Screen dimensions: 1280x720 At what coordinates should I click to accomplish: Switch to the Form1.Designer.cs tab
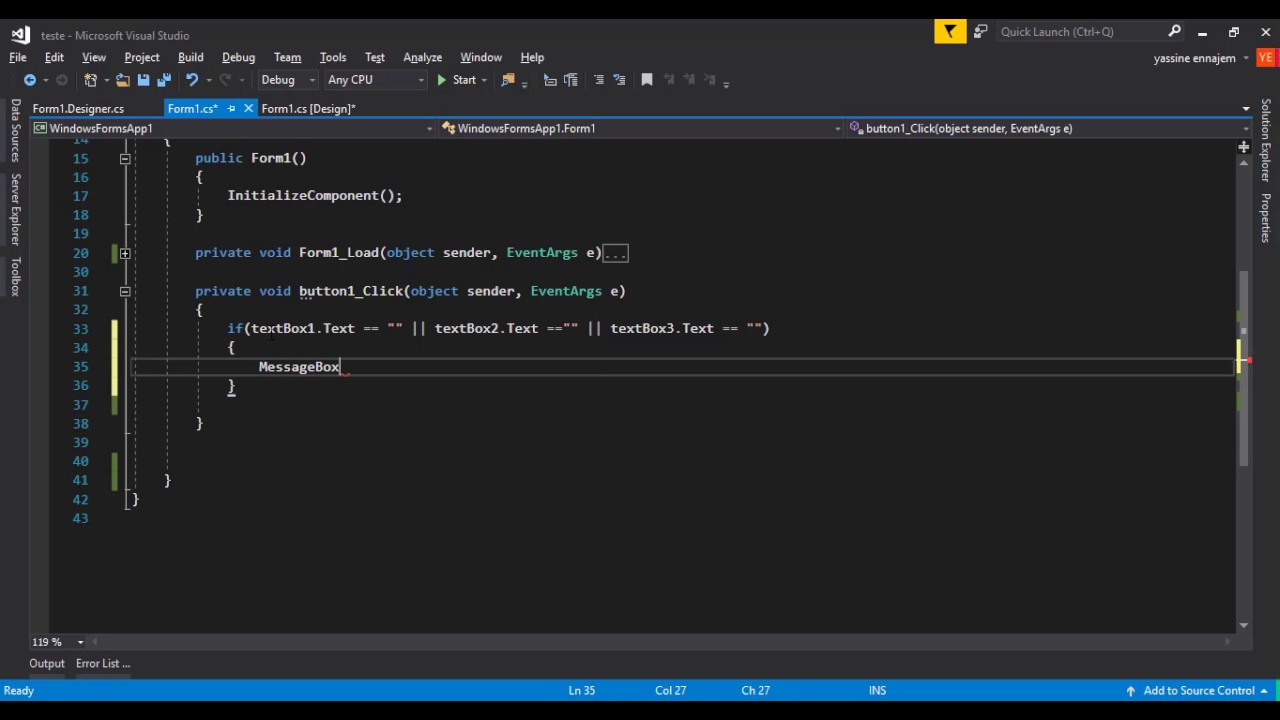pos(78,108)
